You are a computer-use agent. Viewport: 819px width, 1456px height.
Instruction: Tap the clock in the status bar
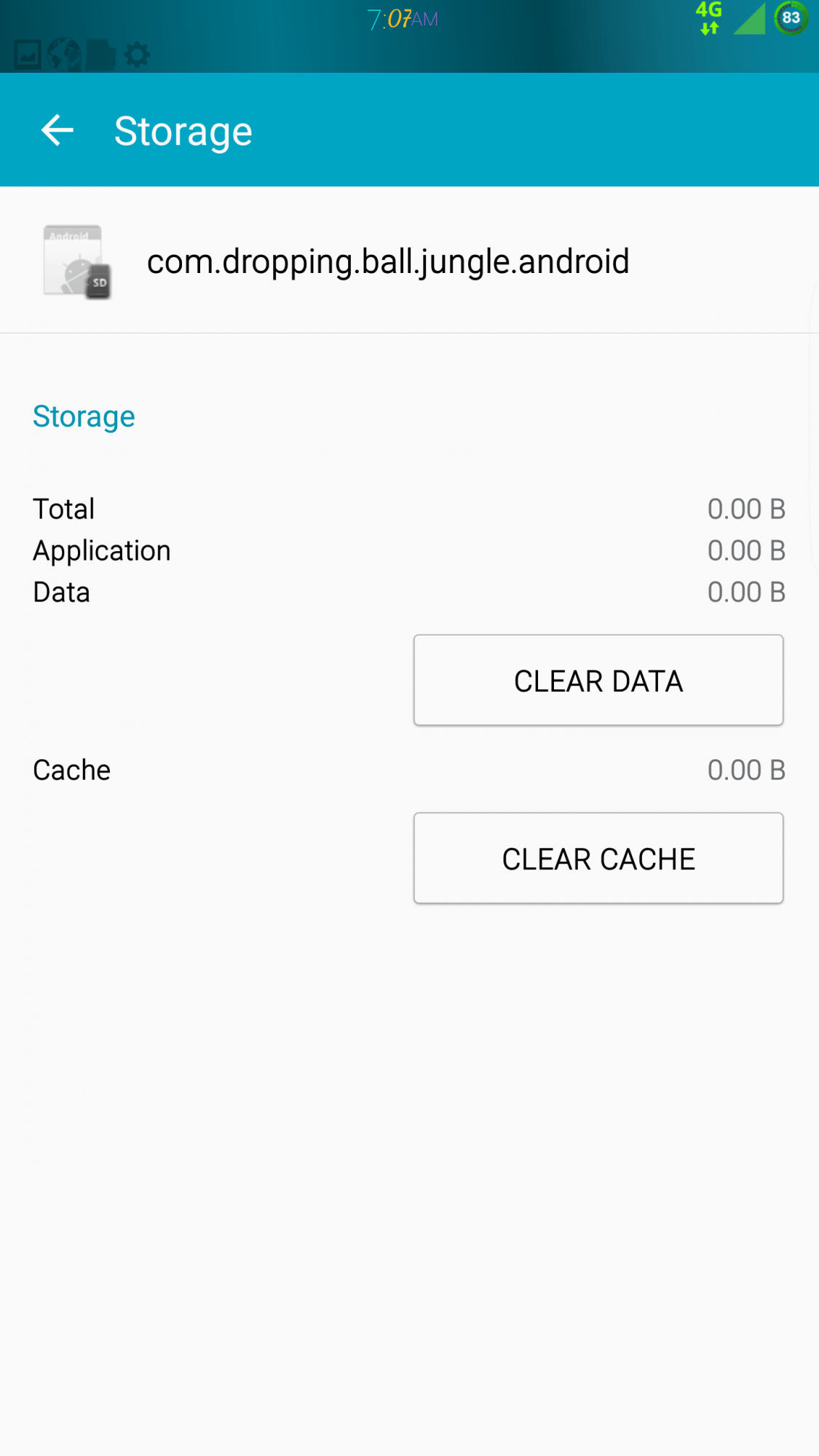[x=401, y=19]
